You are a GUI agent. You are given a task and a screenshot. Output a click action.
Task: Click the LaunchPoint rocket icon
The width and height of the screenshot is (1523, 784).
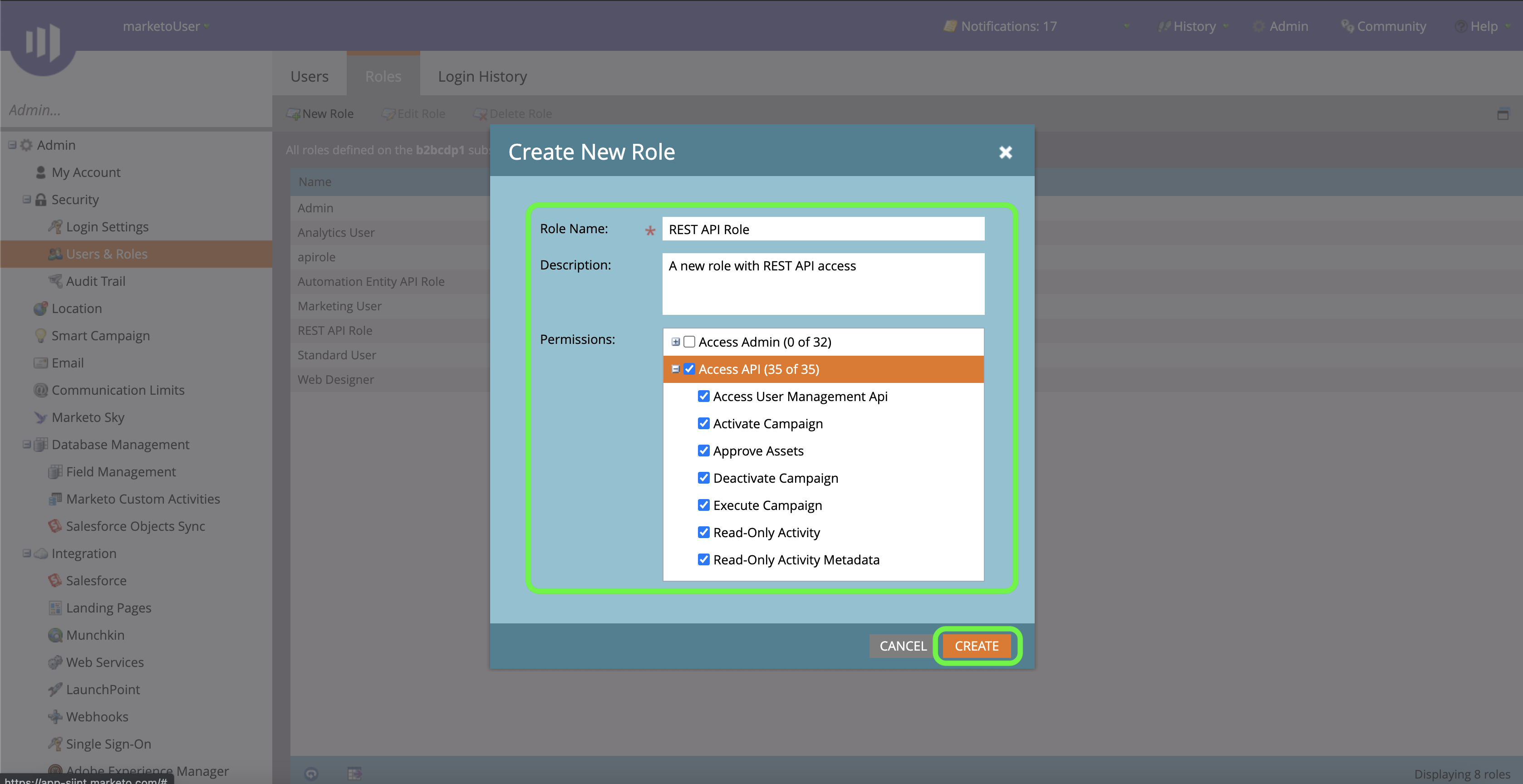click(x=55, y=689)
